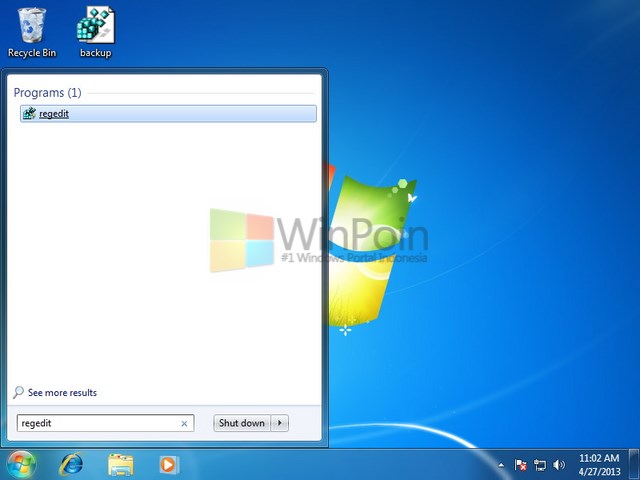Click the Programs (1) header
Viewport: 640px width, 480px height.
coord(47,93)
